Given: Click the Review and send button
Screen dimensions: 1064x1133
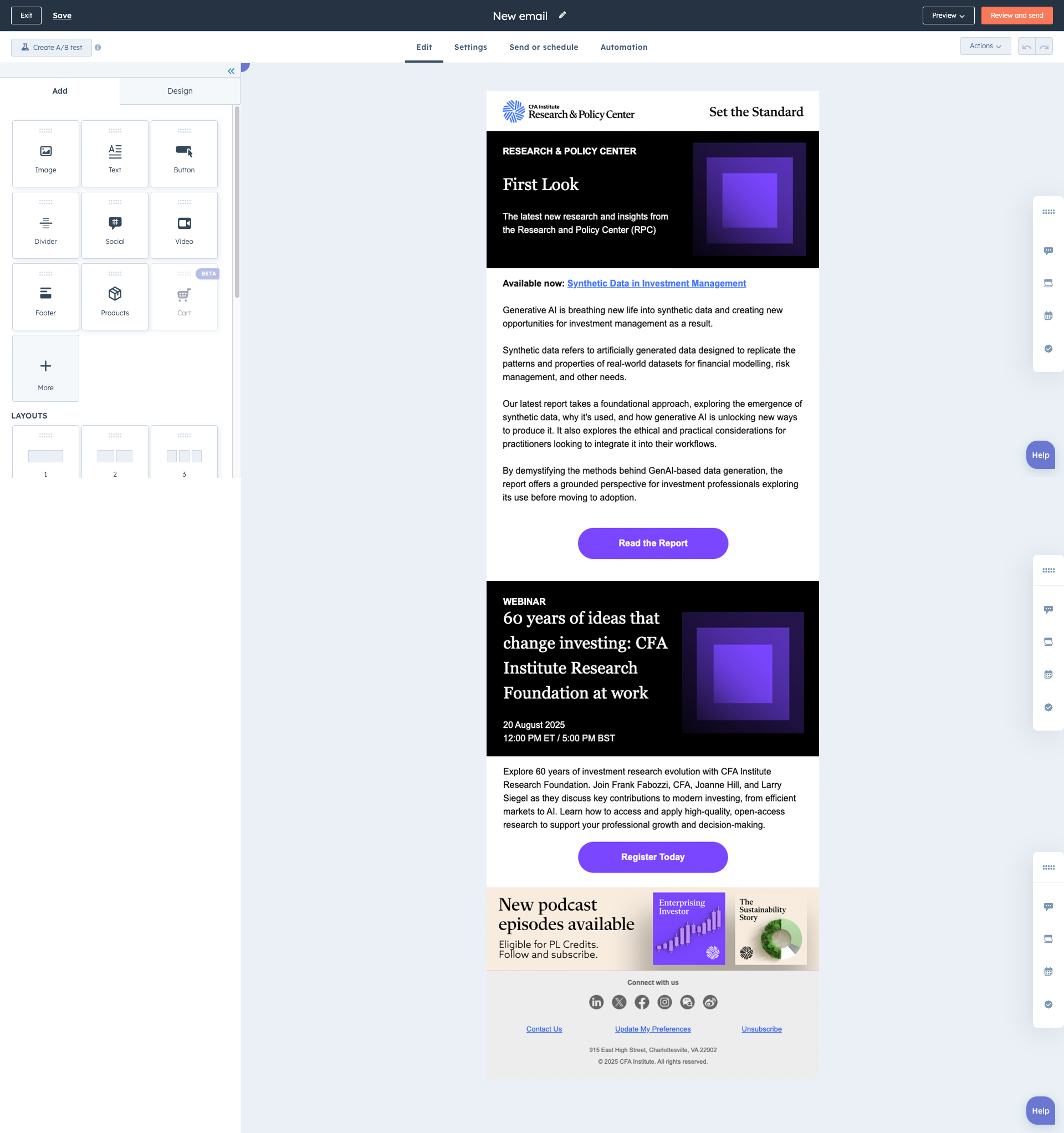Looking at the screenshot, I should click(1016, 16).
